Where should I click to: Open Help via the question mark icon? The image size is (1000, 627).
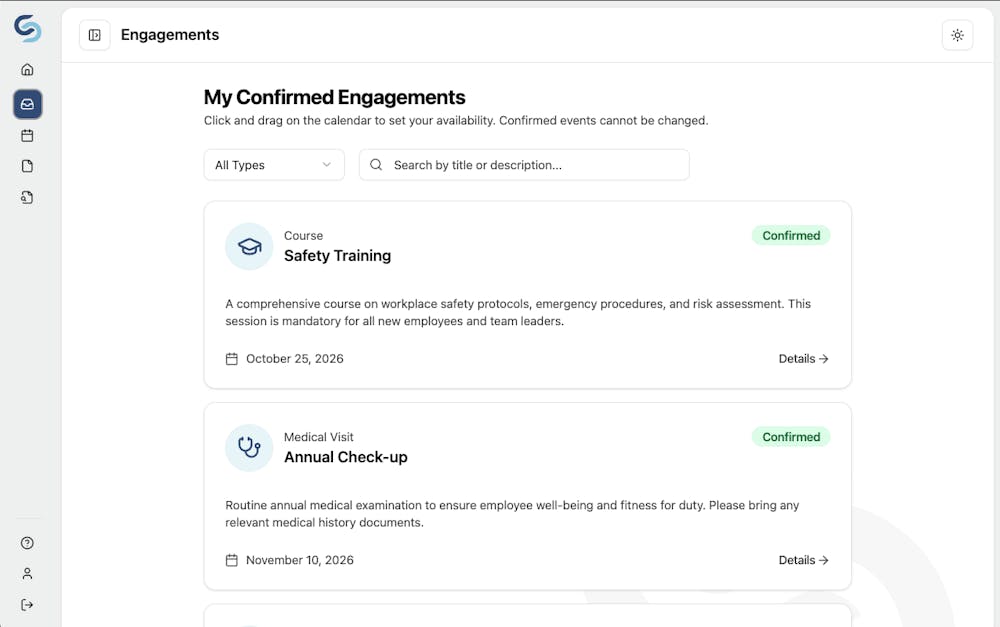point(27,542)
